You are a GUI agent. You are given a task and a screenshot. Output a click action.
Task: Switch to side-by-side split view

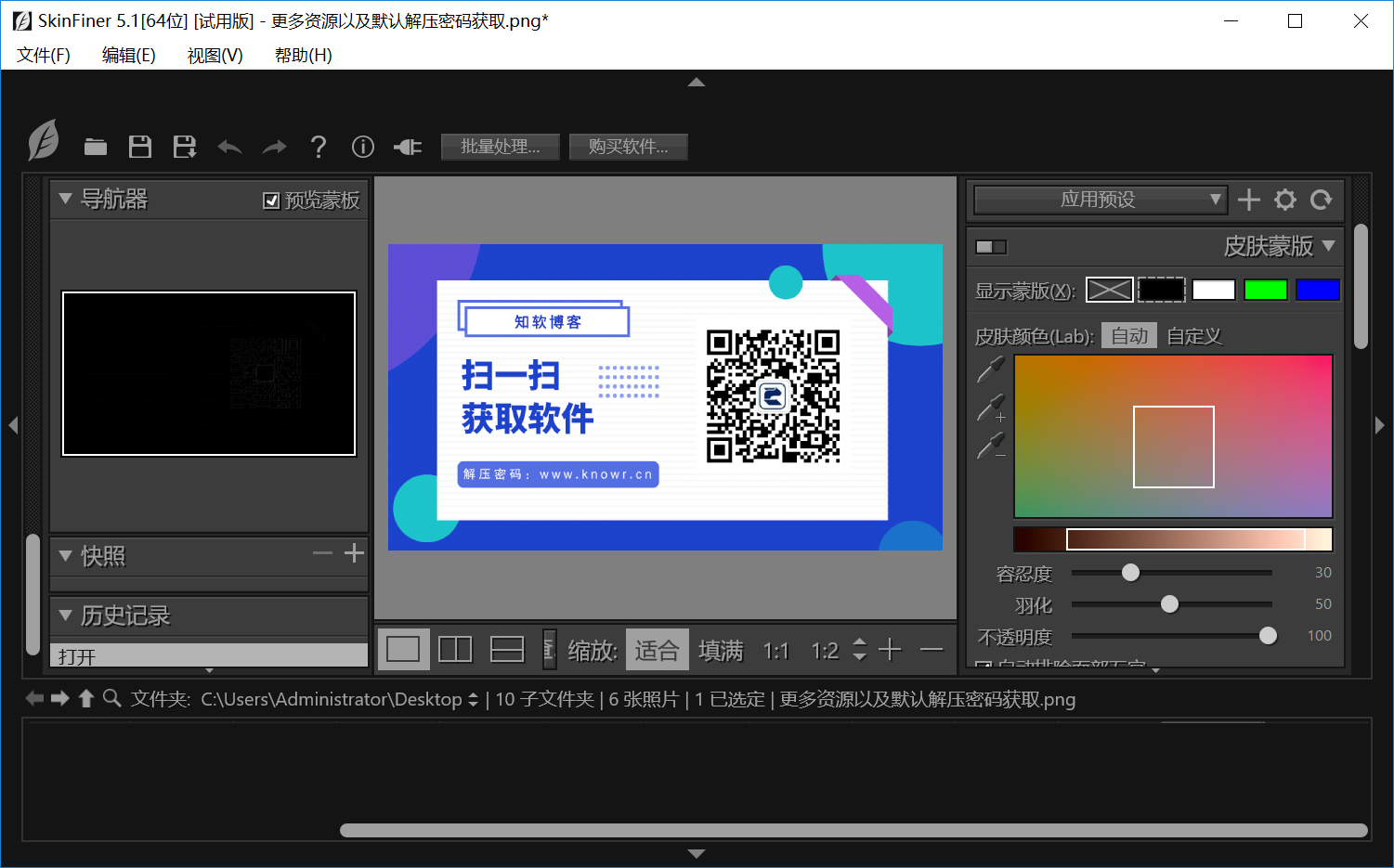click(x=455, y=649)
